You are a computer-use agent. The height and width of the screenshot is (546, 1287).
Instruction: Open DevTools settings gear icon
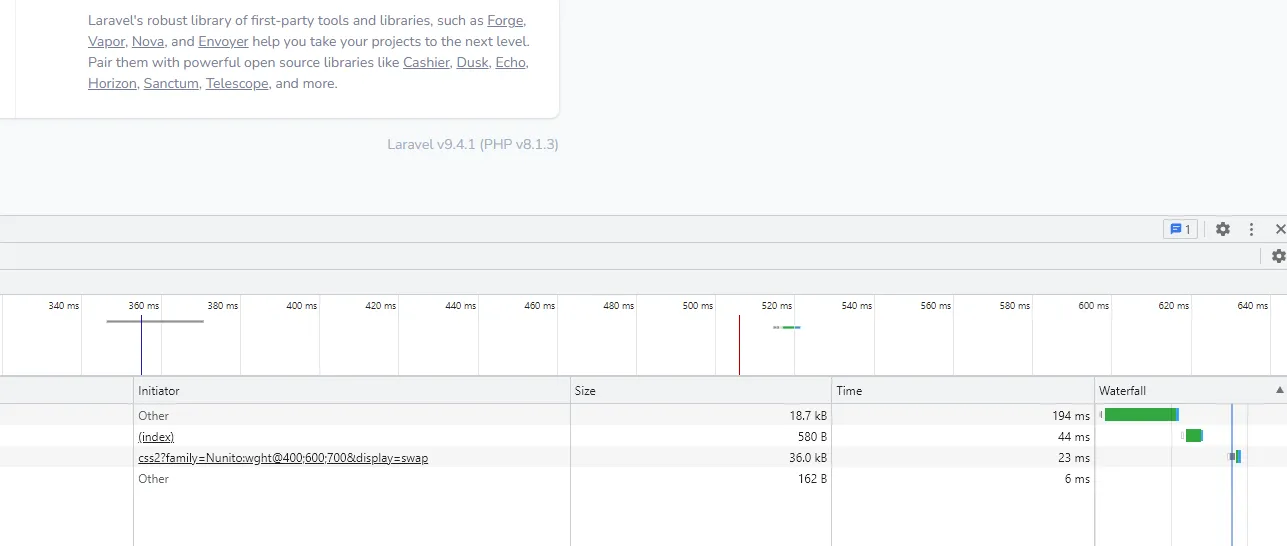pos(1223,229)
